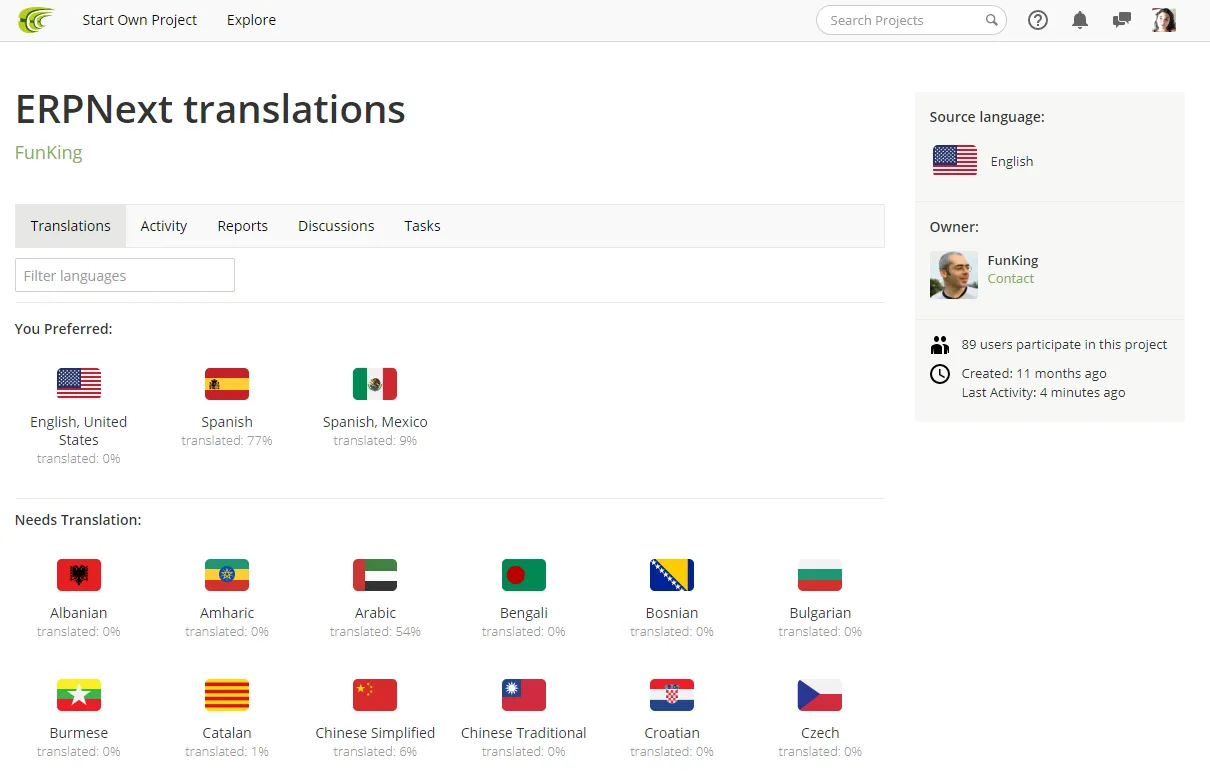Viewport: 1210px width, 779px height.
Task: Click the Arabic language name
Action: point(375,613)
